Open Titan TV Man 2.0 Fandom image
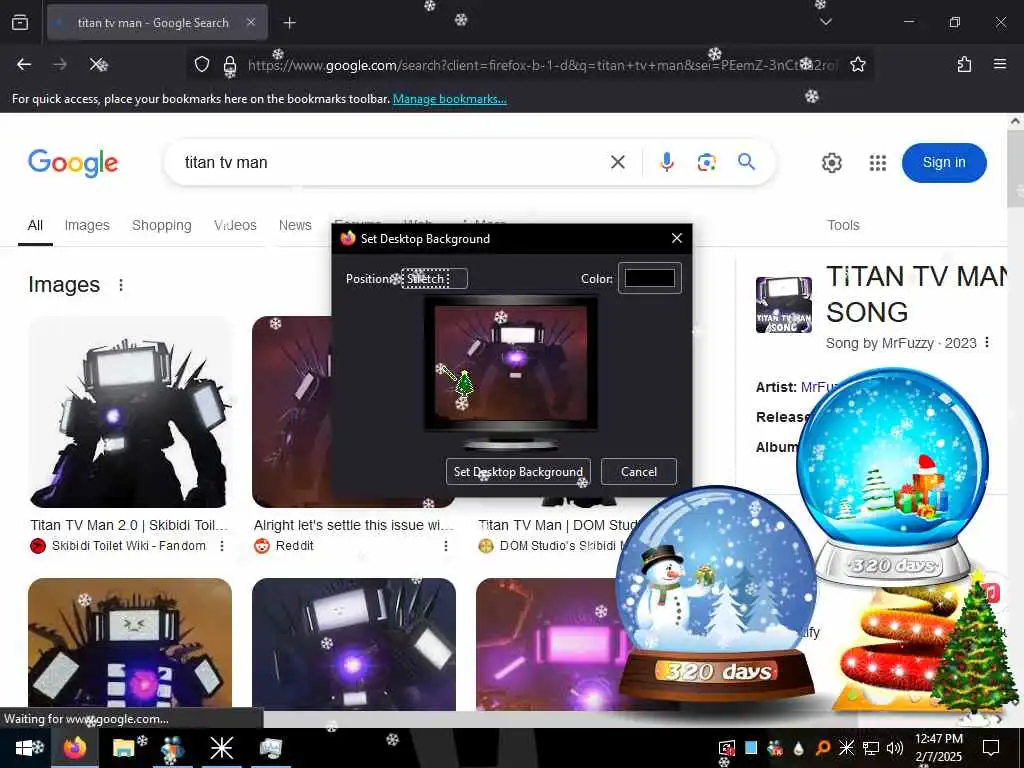The width and height of the screenshot is (1024, 768). click(x=130, y=412)
